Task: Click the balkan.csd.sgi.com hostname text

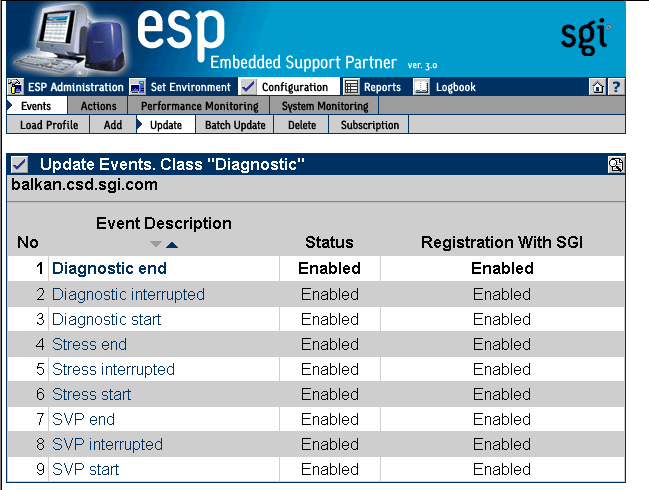Action: [84, 185]
